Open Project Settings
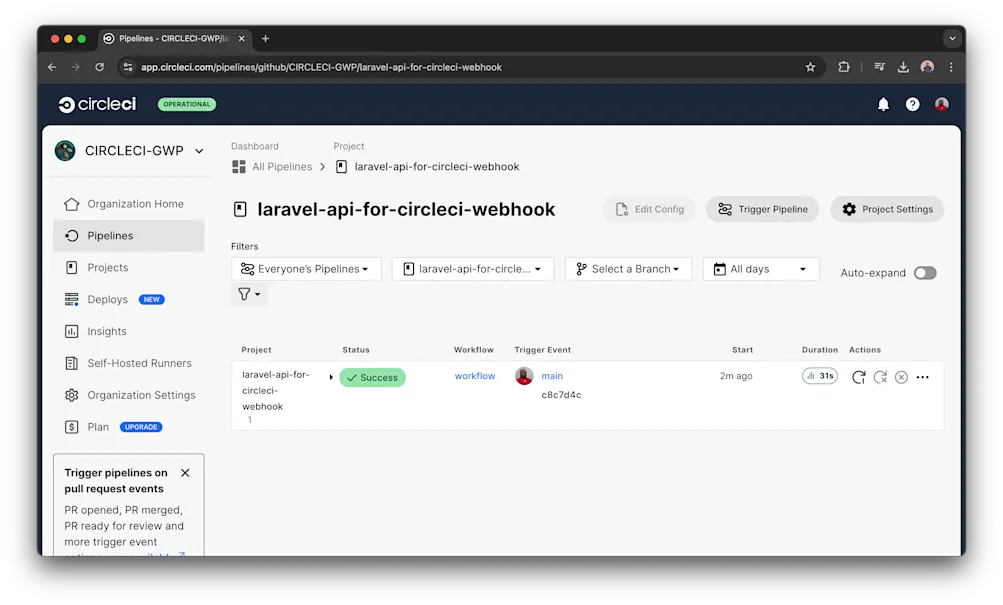 pos(887,209)
